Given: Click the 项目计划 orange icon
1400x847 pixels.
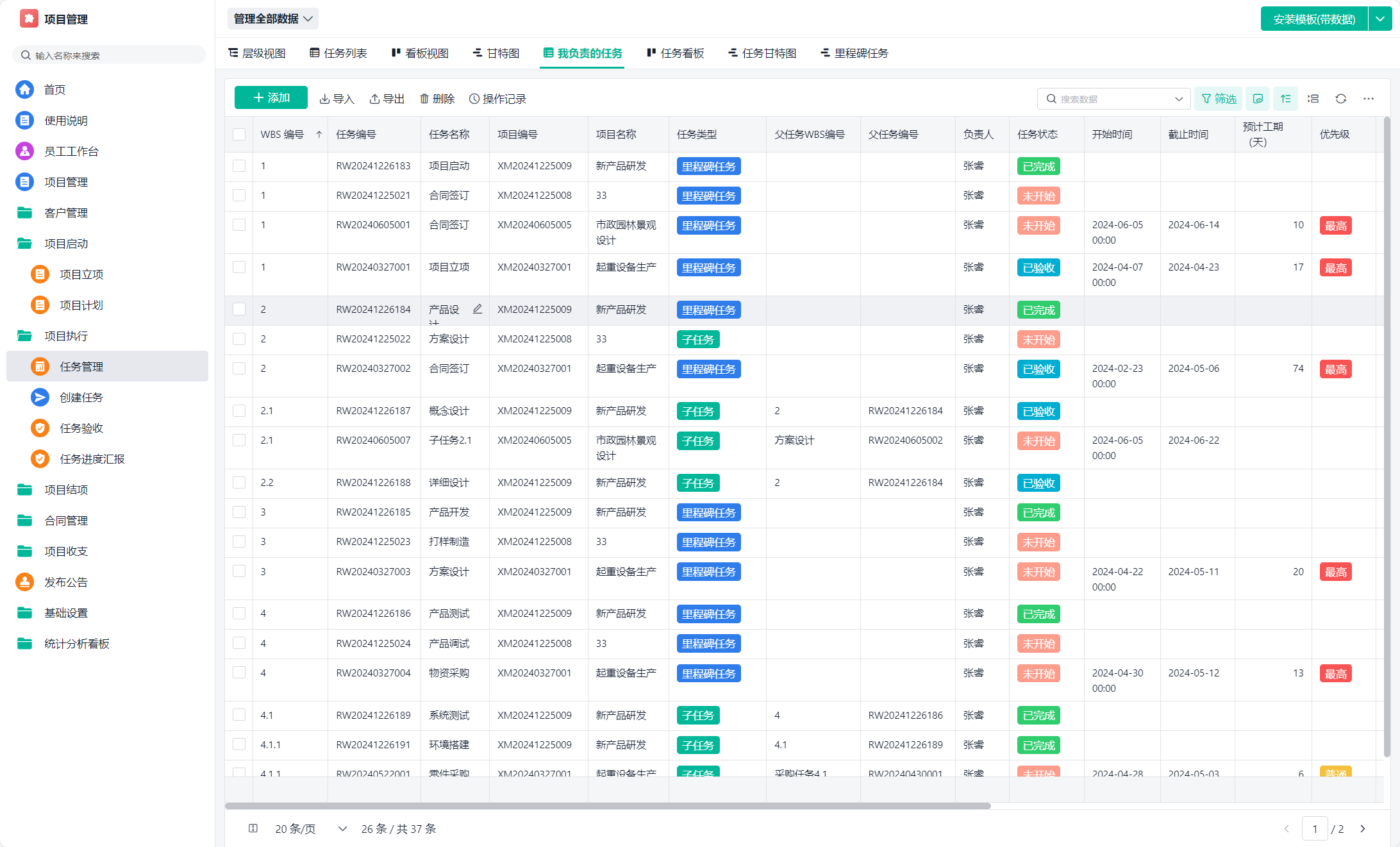Looking at the screenshot, I should [x=40, y=305].
